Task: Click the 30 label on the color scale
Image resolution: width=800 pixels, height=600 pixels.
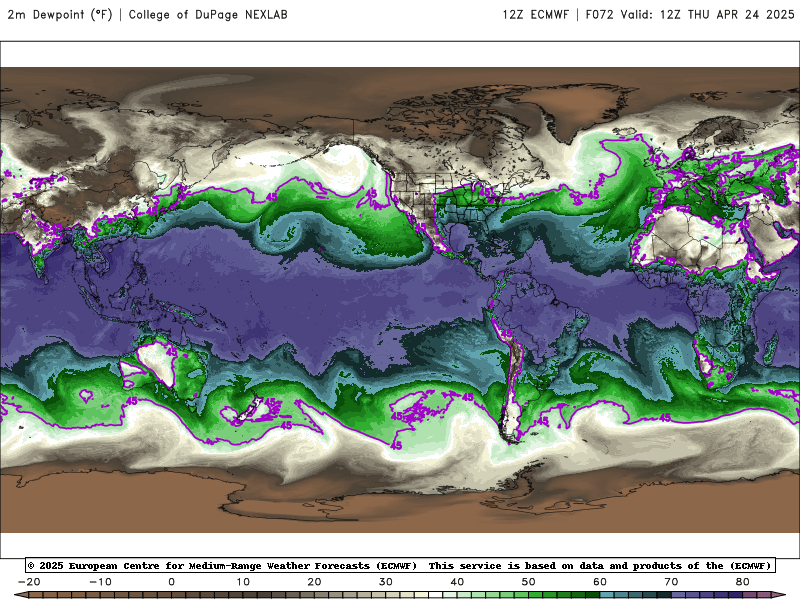Action: click(386, 582)
